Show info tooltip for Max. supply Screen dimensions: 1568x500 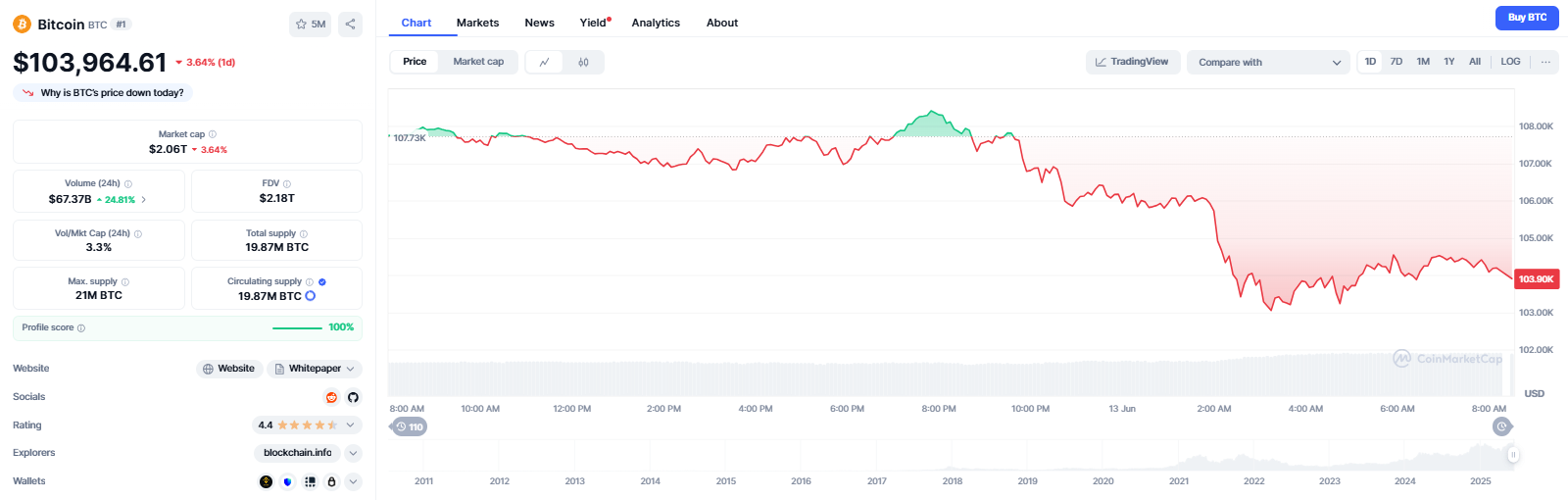coord(125,281)
